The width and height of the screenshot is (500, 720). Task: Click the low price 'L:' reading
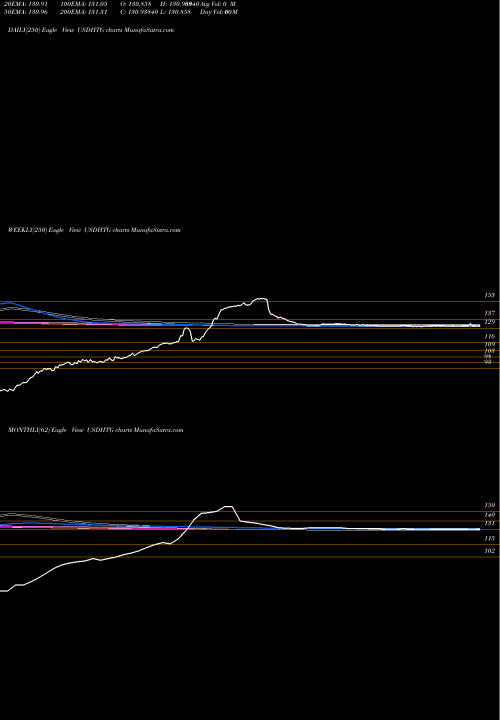point(175,12)
